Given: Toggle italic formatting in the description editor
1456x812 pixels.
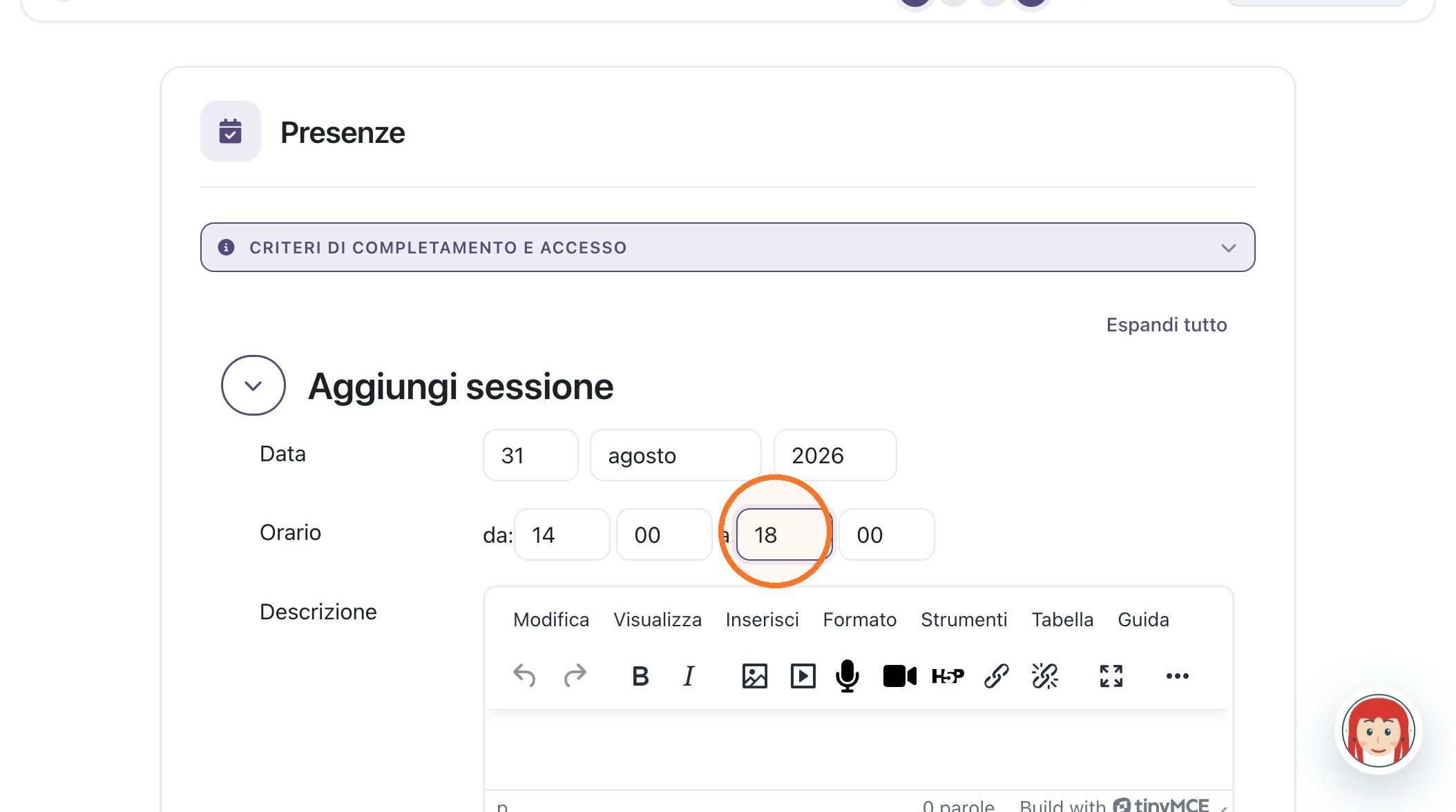Looking at the screenshot, I should 689,676.
